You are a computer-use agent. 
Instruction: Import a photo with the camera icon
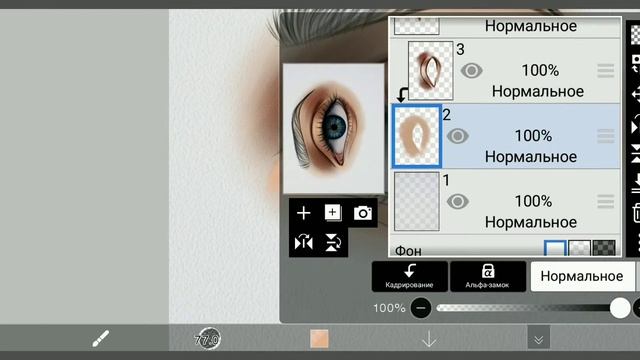click(362, 213)
